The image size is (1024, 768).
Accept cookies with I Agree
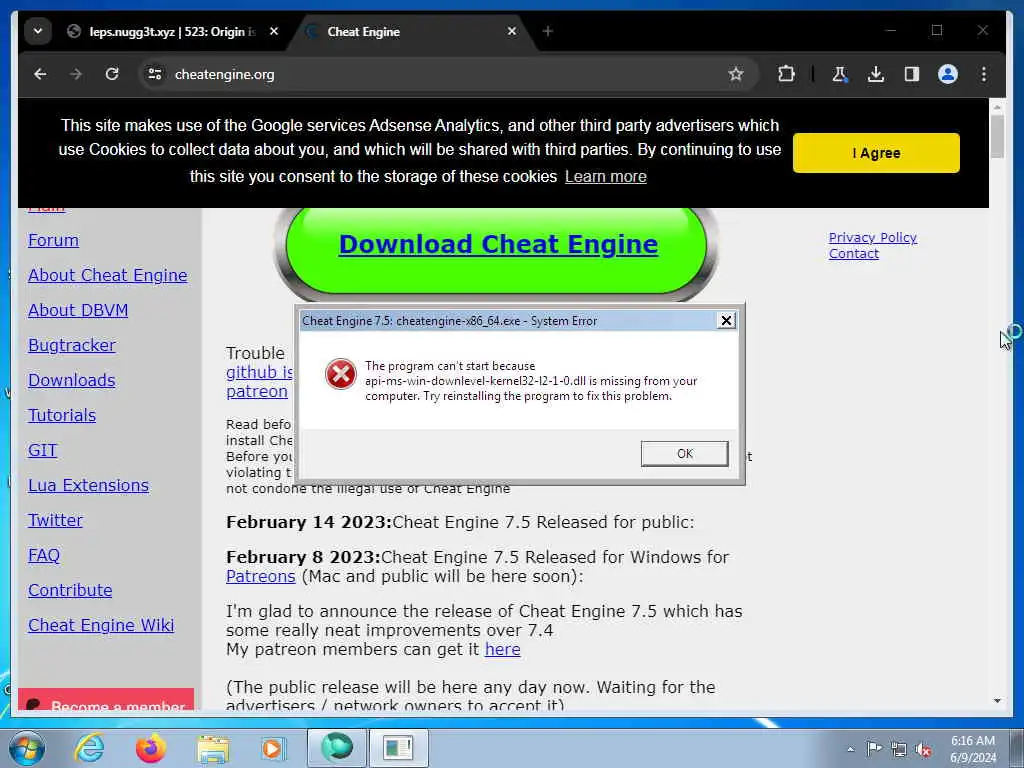coord(876,153)
